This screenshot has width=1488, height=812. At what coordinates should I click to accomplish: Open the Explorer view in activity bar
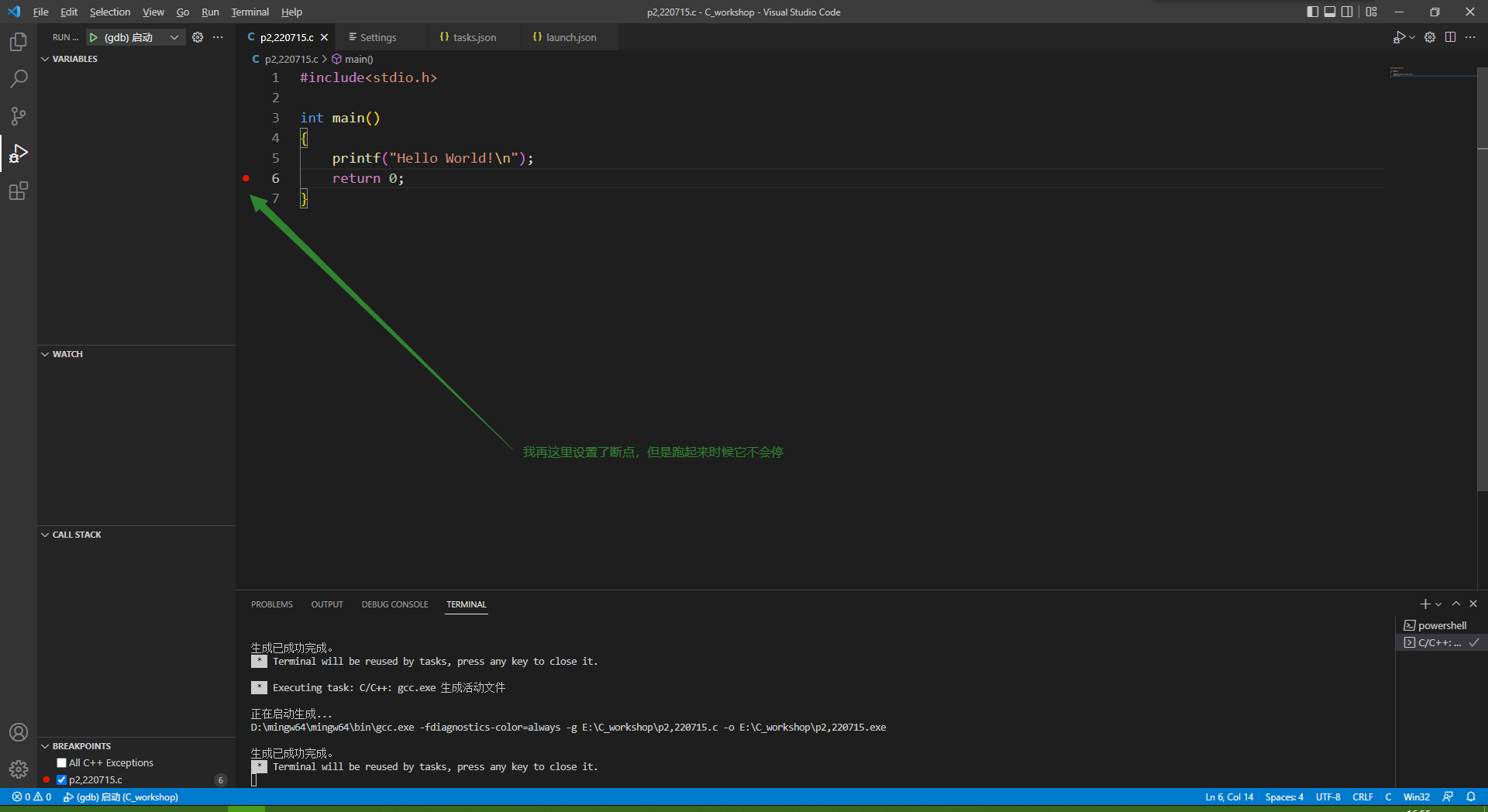coord(19,42)
